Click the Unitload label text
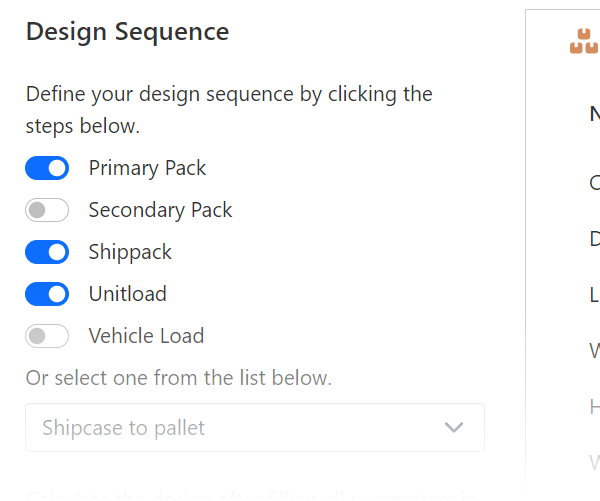The image size is (600, 501). pyautogui.click(x=127, y=294)
